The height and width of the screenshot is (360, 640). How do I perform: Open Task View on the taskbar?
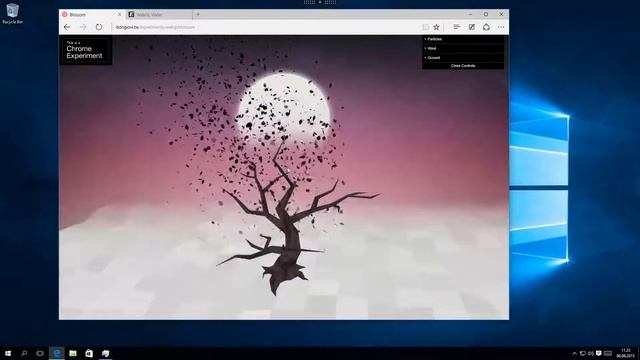click(x=40, y=353)
